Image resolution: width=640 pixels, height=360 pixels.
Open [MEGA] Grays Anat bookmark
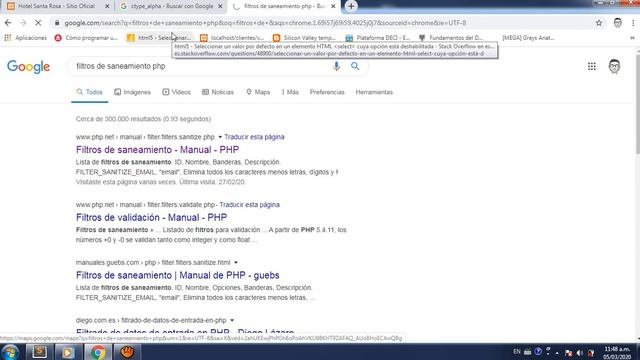(528, 38)
